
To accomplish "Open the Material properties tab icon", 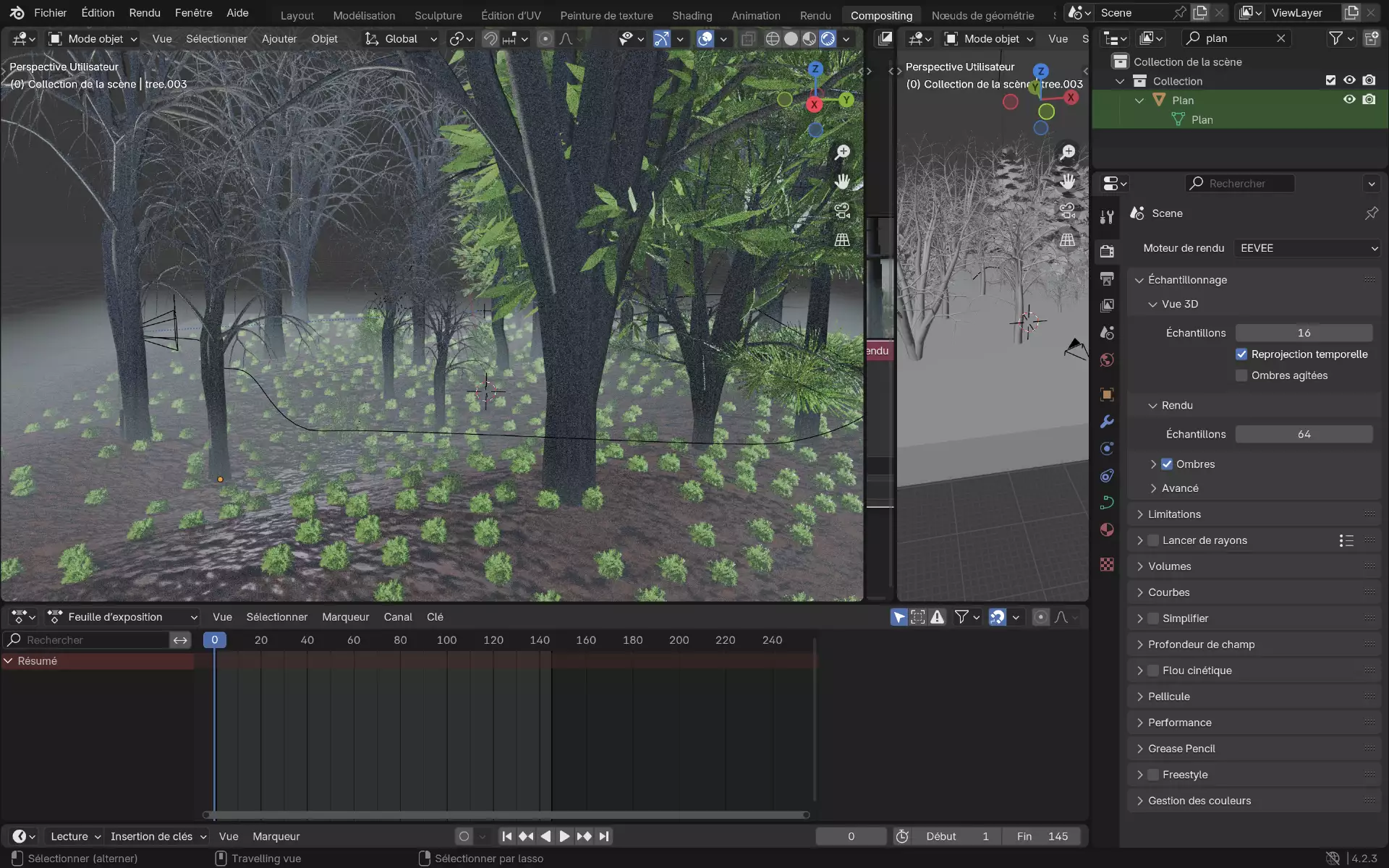I will pyautogui.click(x=1107, y=529).
